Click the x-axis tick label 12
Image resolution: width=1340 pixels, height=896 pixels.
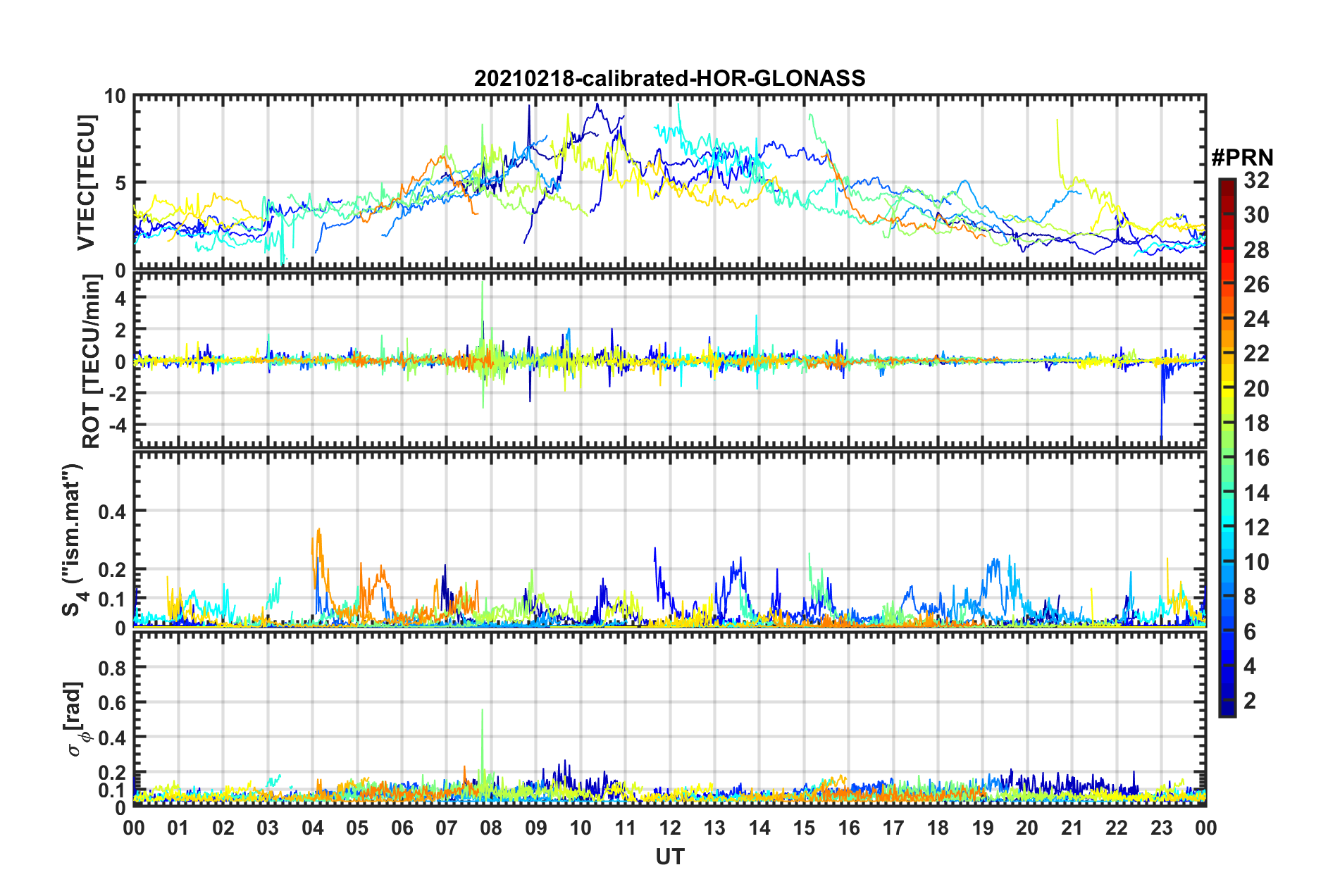pos(670,828)
